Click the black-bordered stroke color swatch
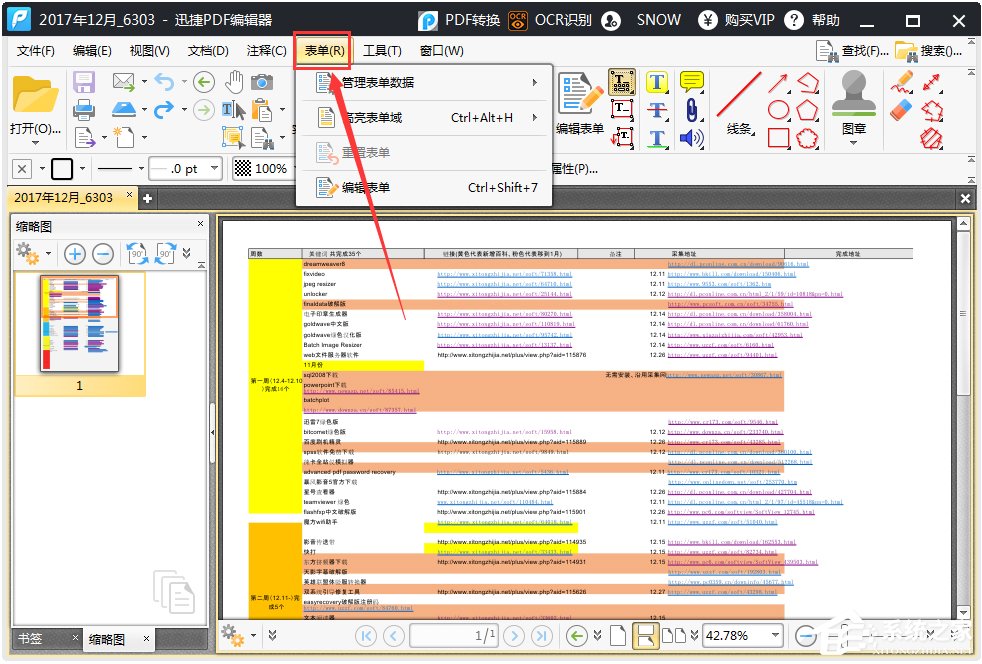 click(x=62, y=169)
